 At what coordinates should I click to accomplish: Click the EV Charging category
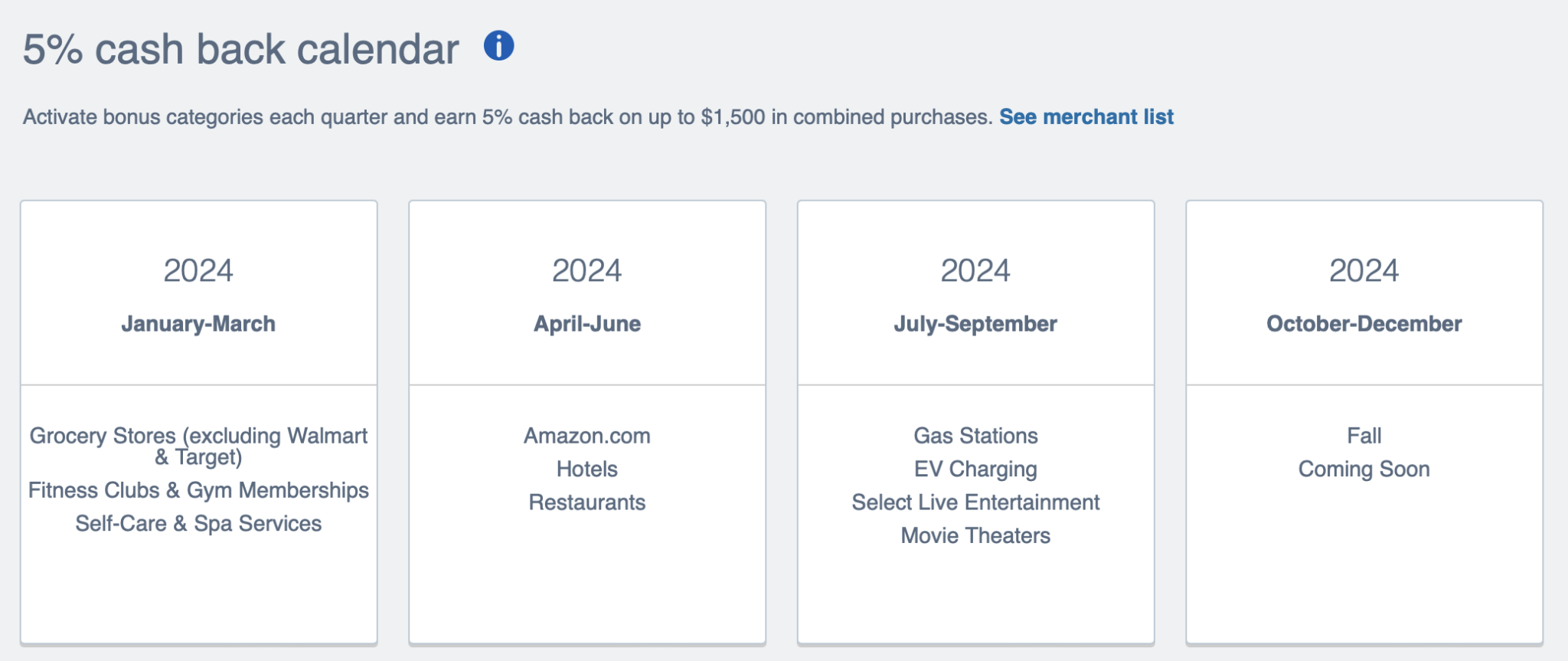point(975,469)
